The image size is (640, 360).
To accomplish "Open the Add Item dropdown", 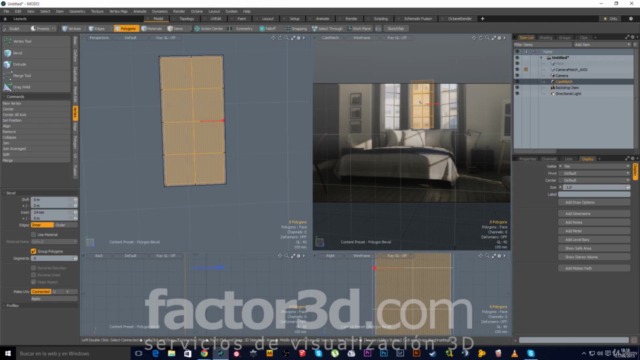I will (602, 44).
